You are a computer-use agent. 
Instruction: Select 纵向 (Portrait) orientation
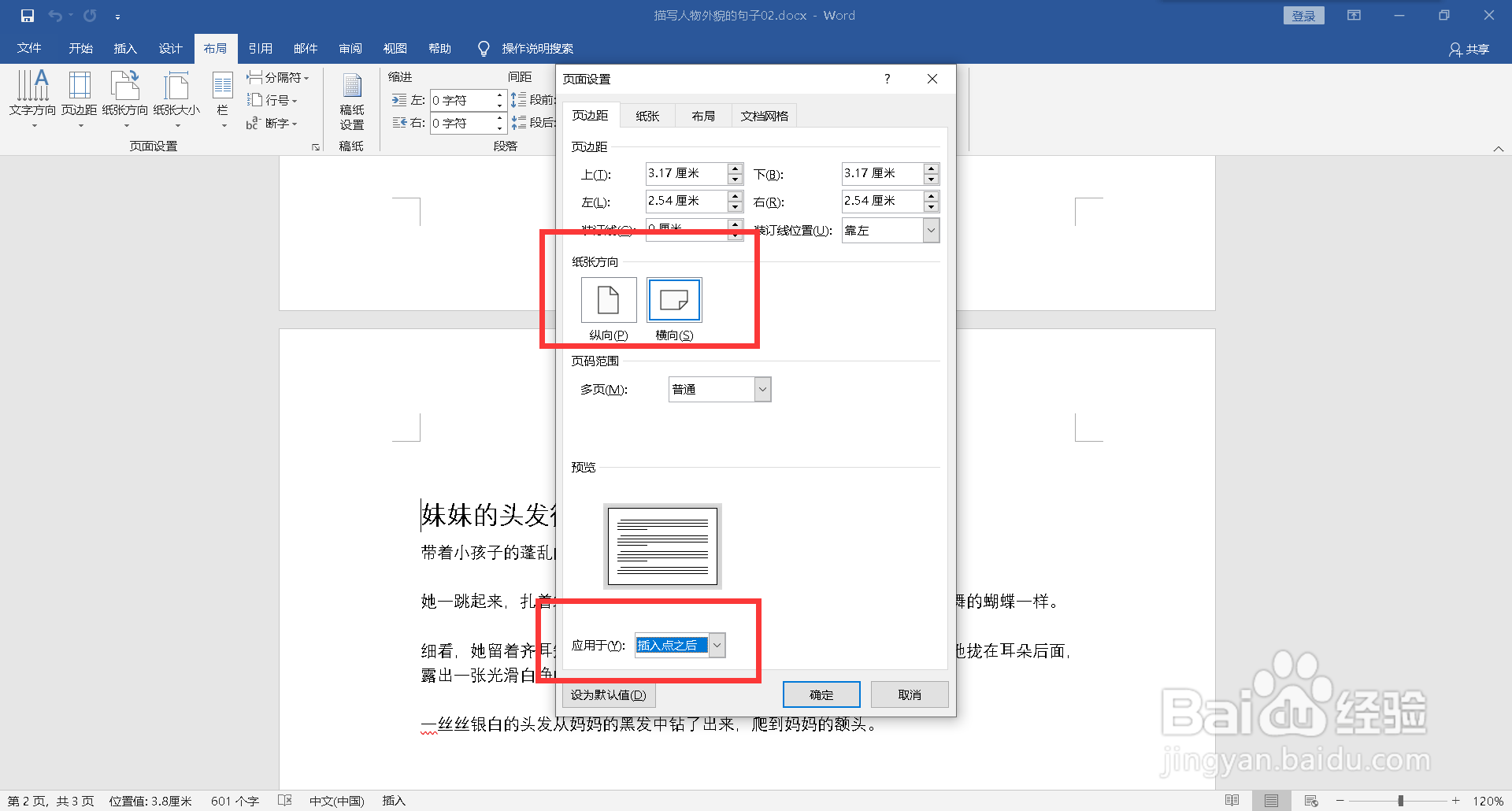[607, 300]
